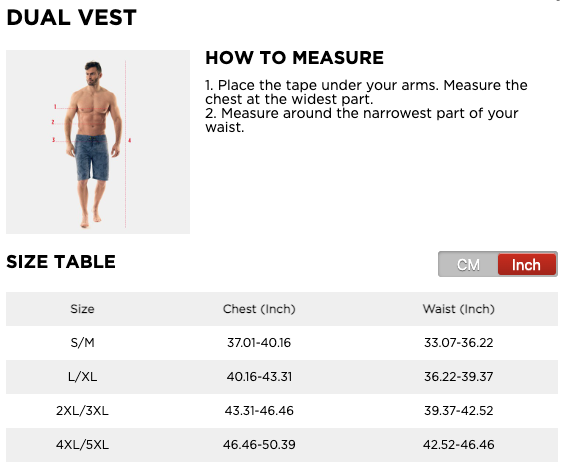Select the 4XL/5XL size row
The width and height of the screenshot is (562, 462).
click(282, 445)
